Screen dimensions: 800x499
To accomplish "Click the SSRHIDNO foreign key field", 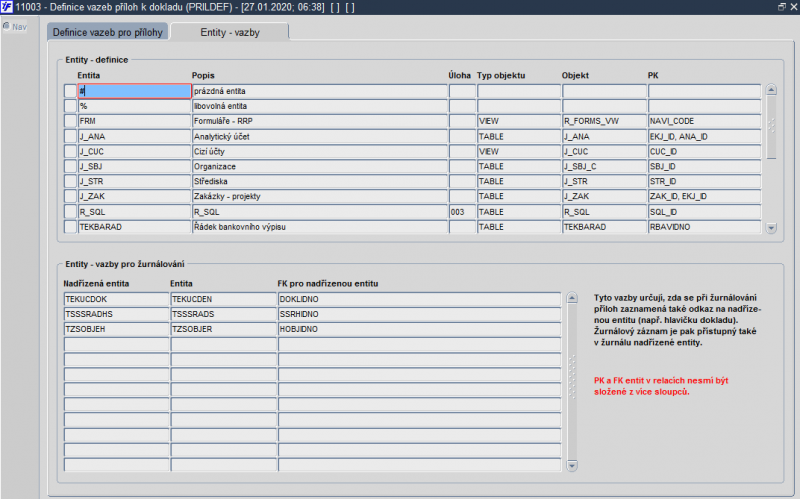I will [x=419, y=314].
